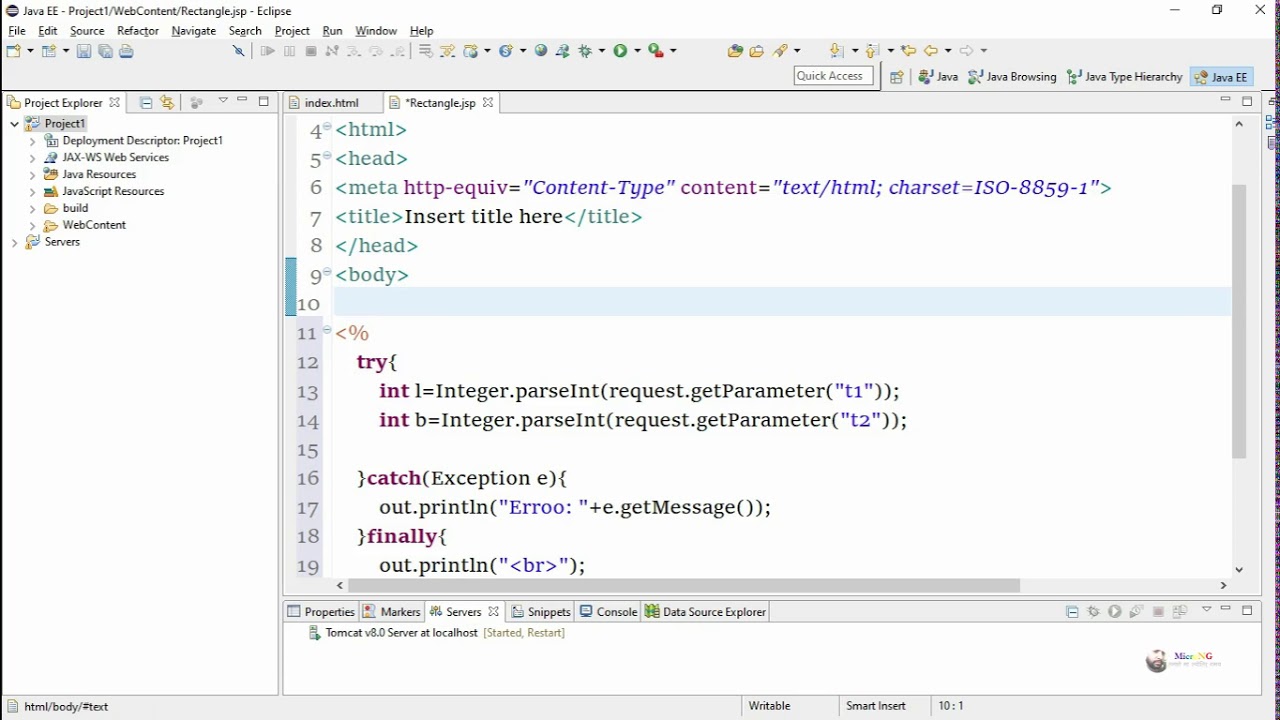This screenshot has height=720, width=1280.
Task: Select Tomcat v8.0 Server at localhost
Action: click(x=436, y=633)
